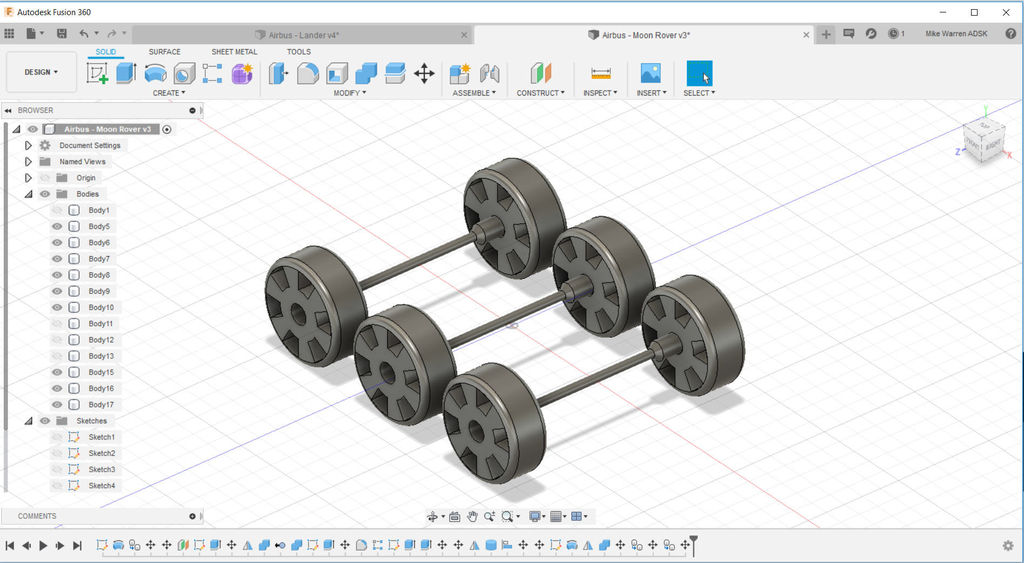
Task: Switch to the TOOLS tab
Action: pyautogui.click(x=299, y=52)
